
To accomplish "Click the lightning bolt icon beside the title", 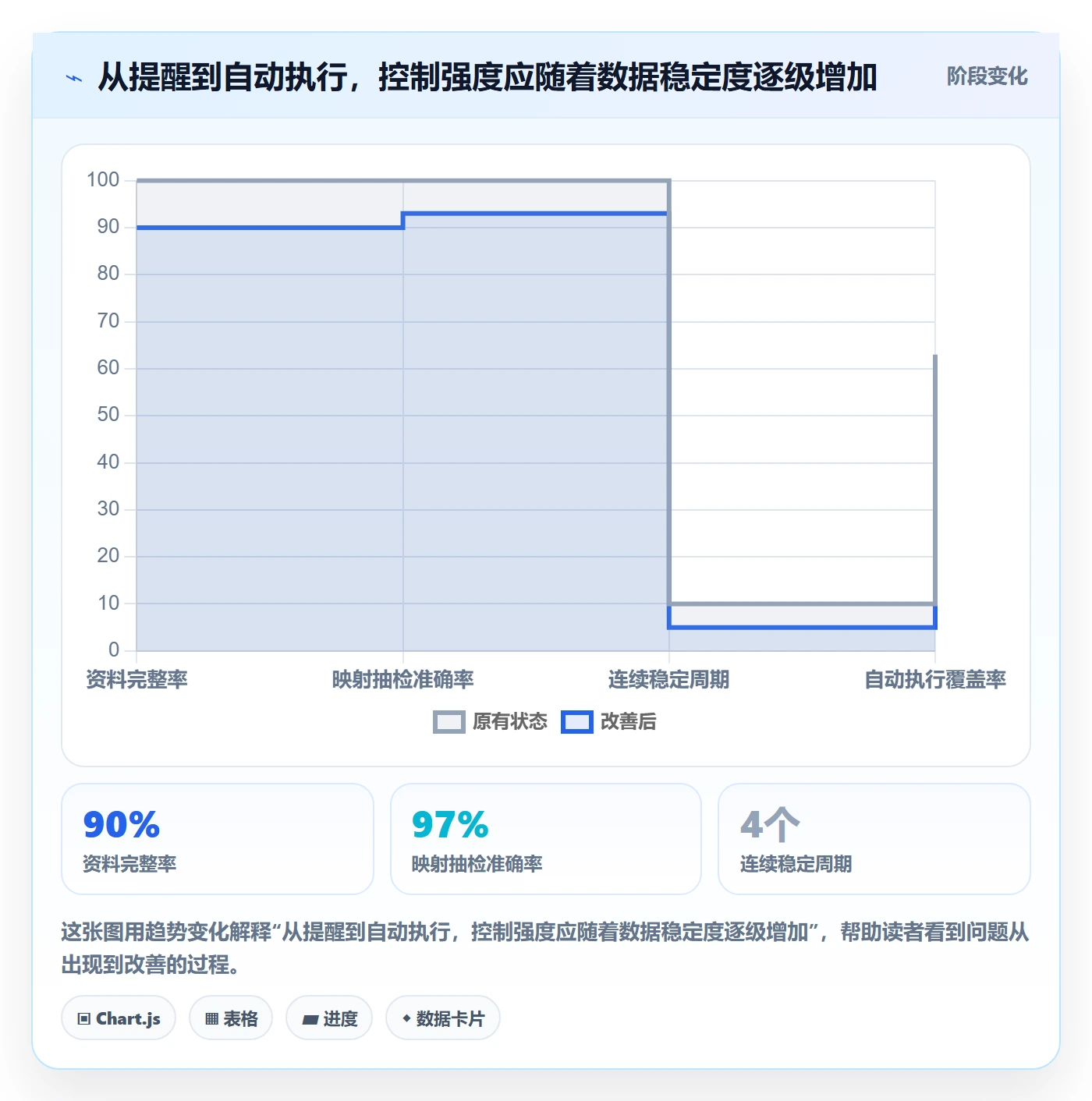I will tap(74, 78).
